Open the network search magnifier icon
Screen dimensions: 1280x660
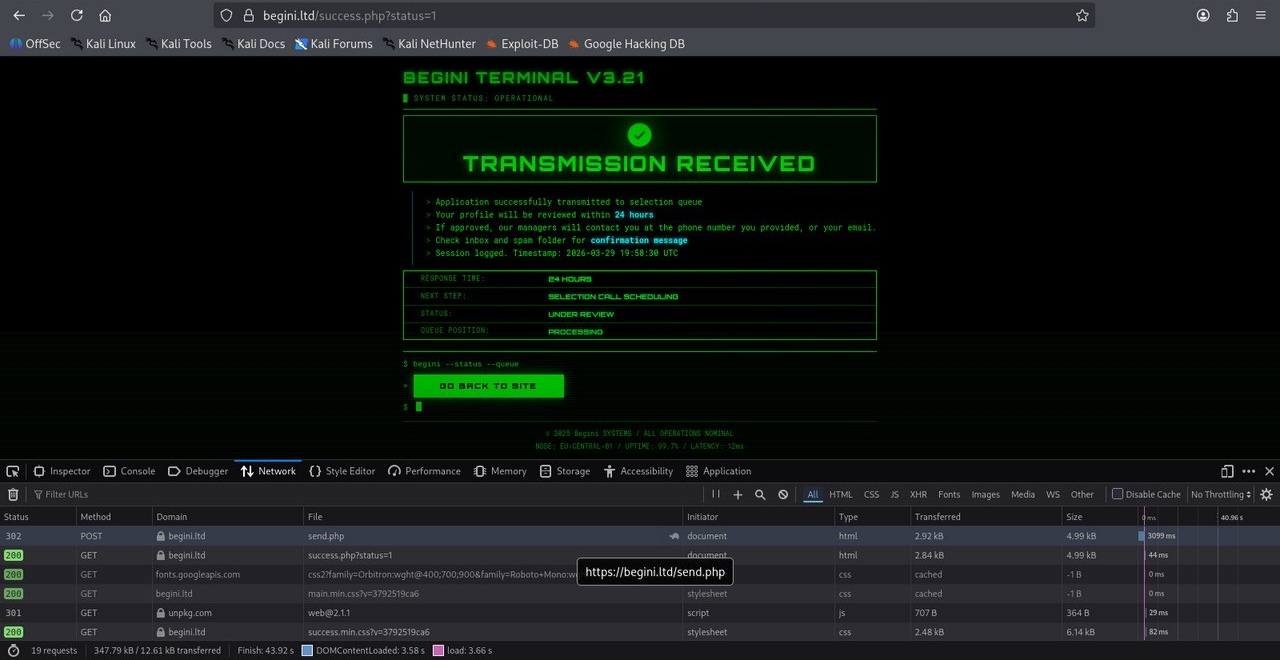point(760,494)
